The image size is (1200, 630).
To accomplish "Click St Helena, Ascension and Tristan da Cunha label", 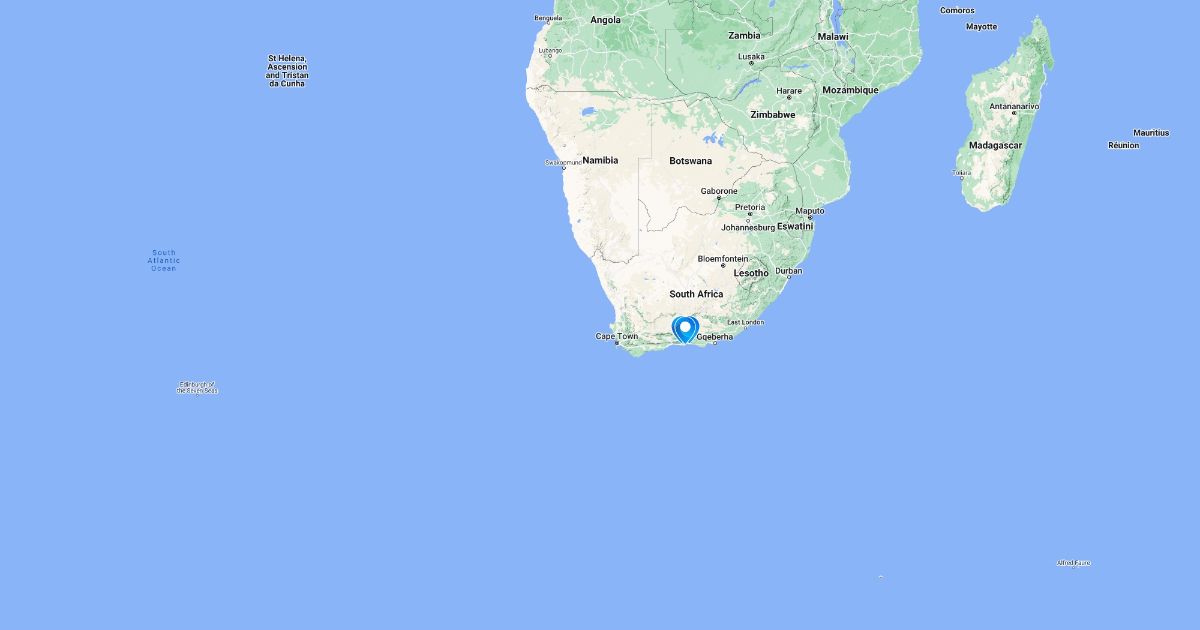I will click(287, 71).
